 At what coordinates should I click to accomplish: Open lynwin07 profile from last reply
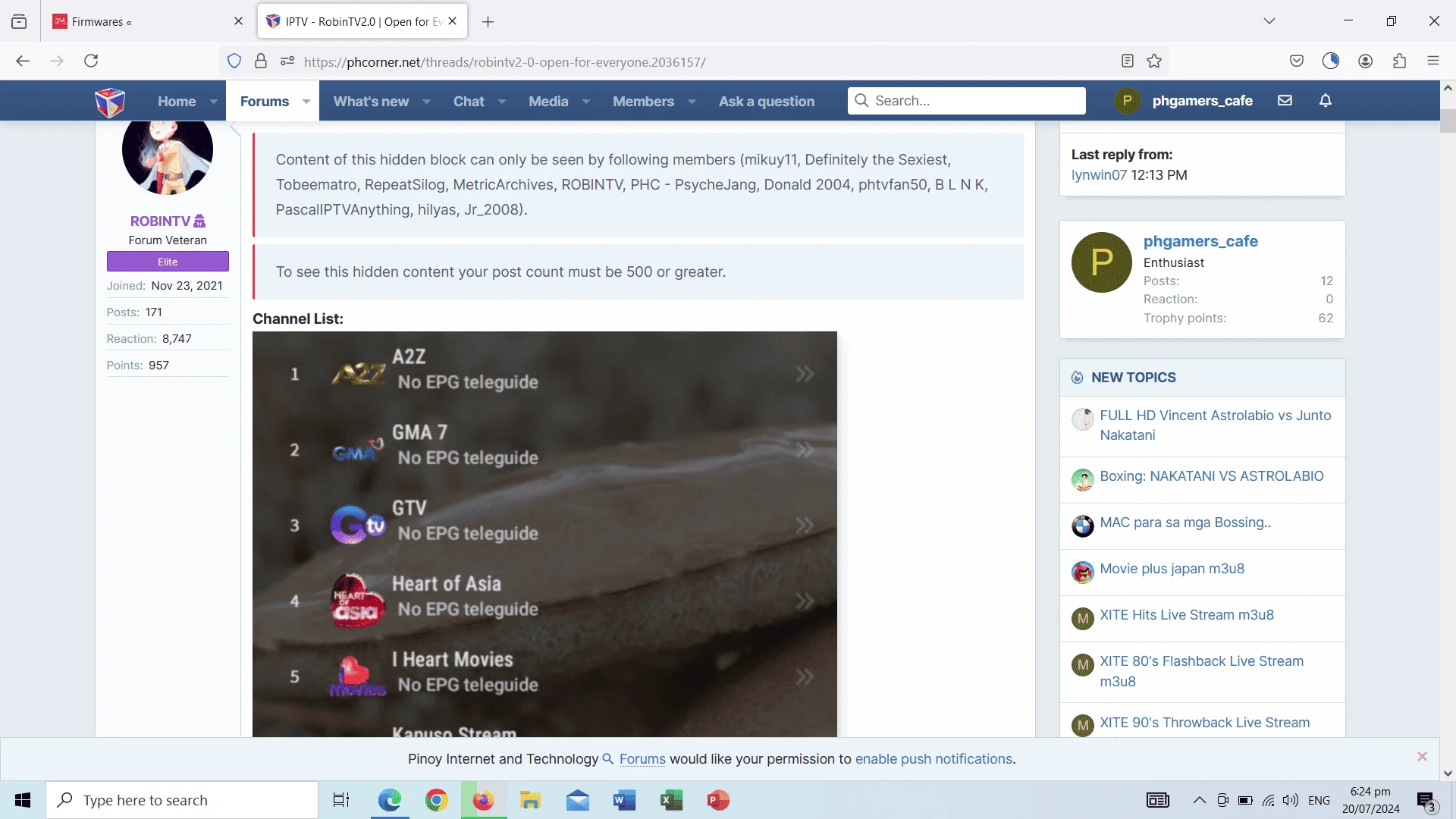click(x=1099, y=175)
